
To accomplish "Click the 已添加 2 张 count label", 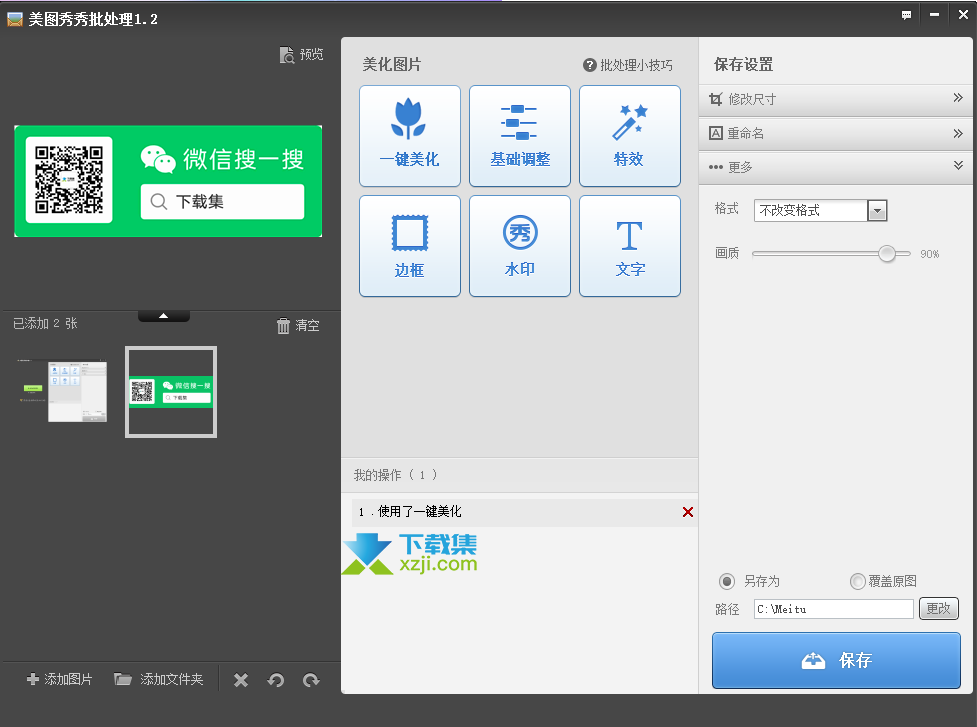I will click(45, 323).
